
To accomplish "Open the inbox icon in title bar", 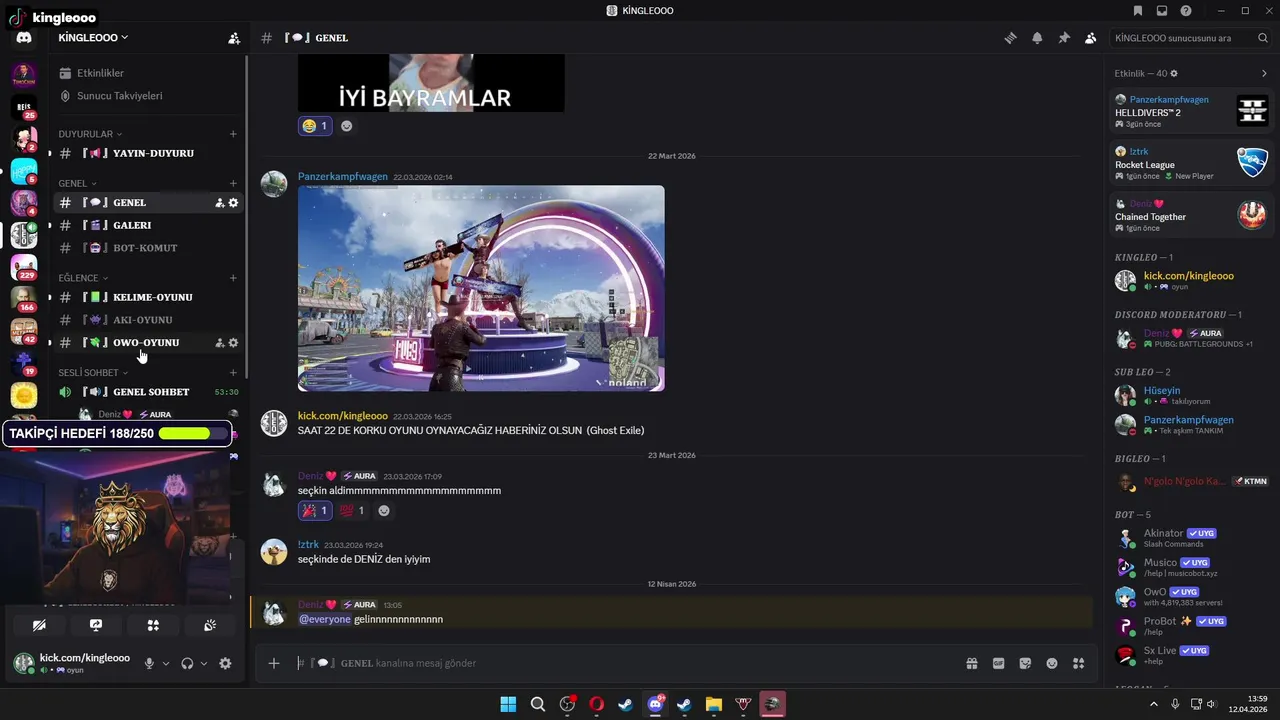I will 1162,11.
